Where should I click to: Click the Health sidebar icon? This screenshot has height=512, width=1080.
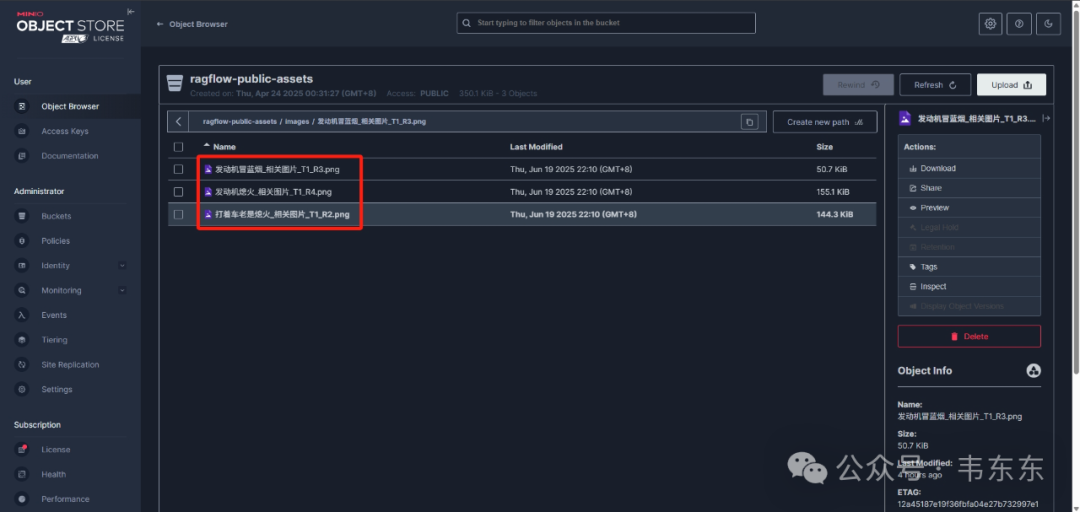(x=22, y=474)
